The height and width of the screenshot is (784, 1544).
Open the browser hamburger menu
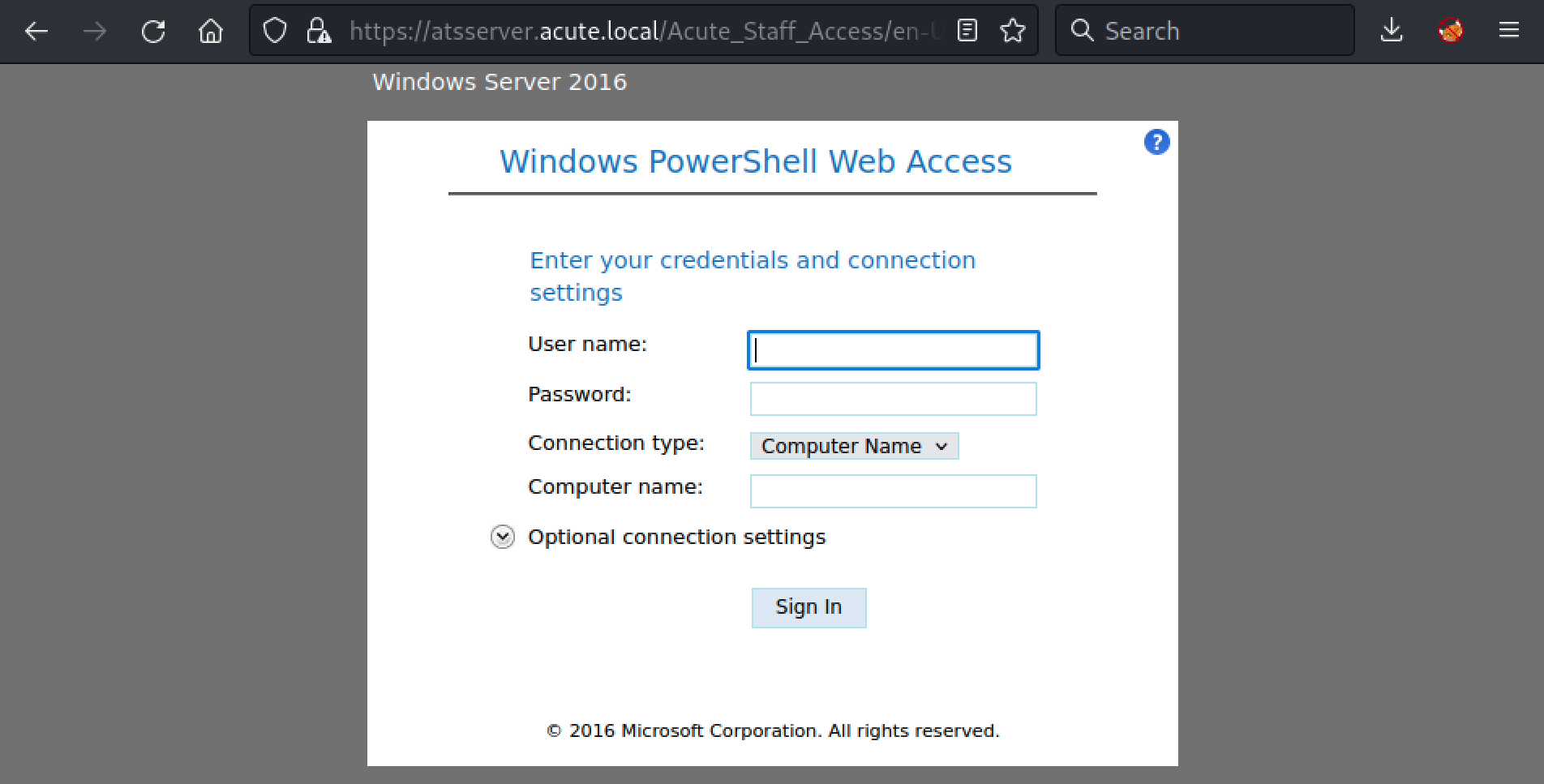point(1508,31)
